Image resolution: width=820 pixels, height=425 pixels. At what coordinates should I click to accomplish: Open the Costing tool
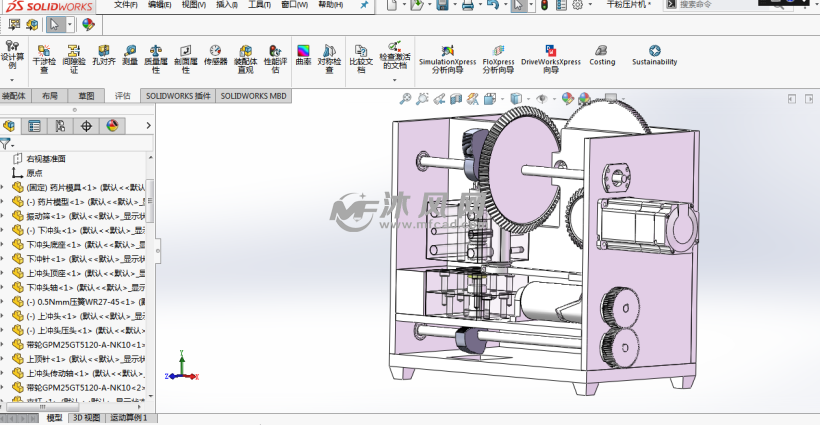(x=602, y=54)
